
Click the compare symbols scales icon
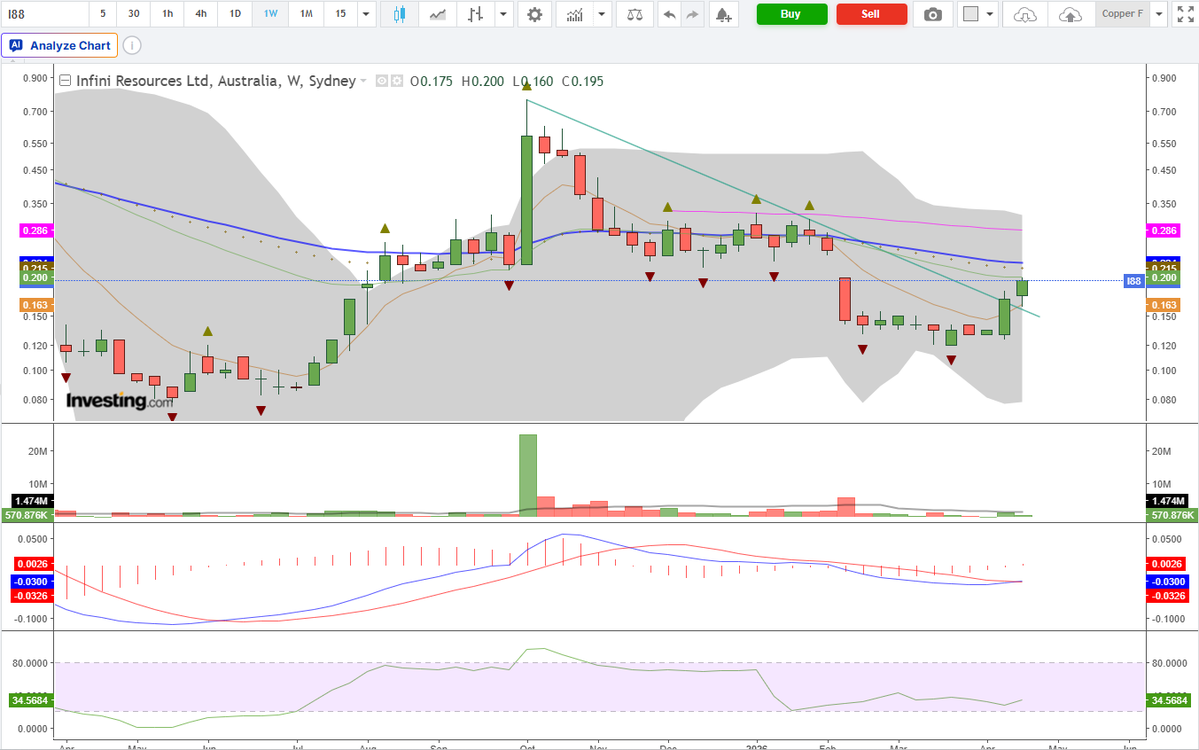[x=634, y=14]
